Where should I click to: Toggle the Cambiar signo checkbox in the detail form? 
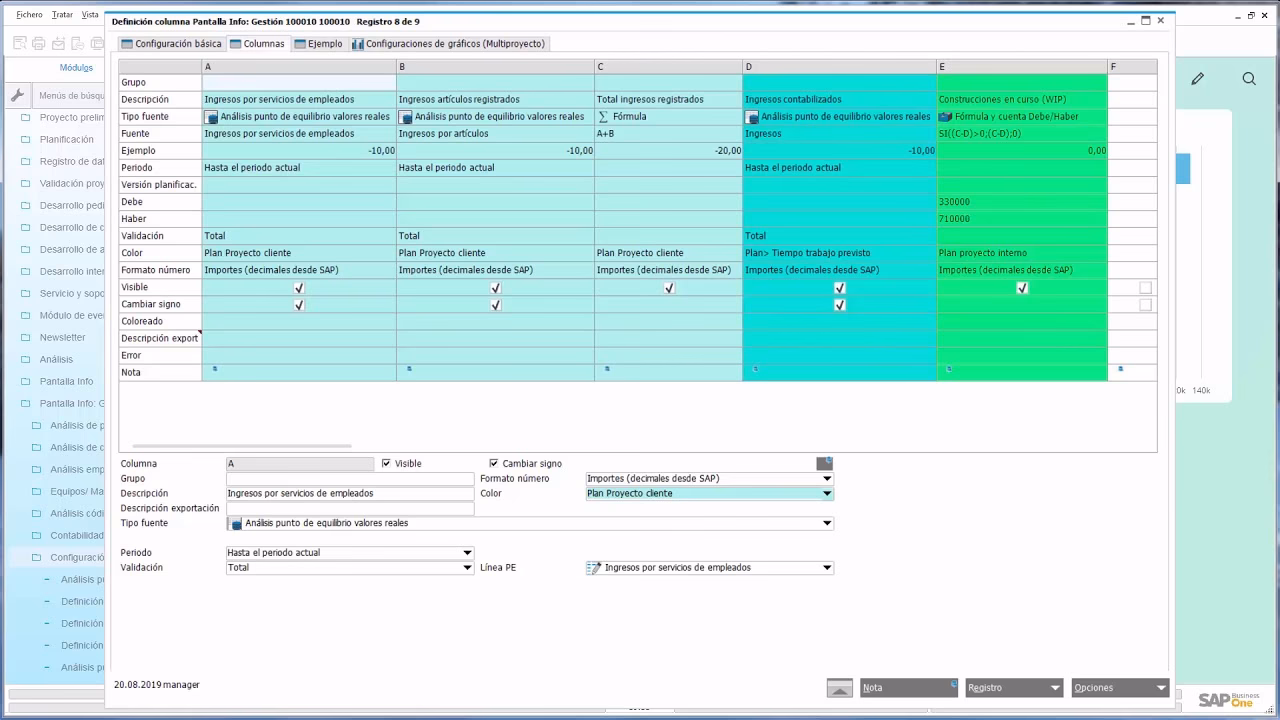[494, 464]
